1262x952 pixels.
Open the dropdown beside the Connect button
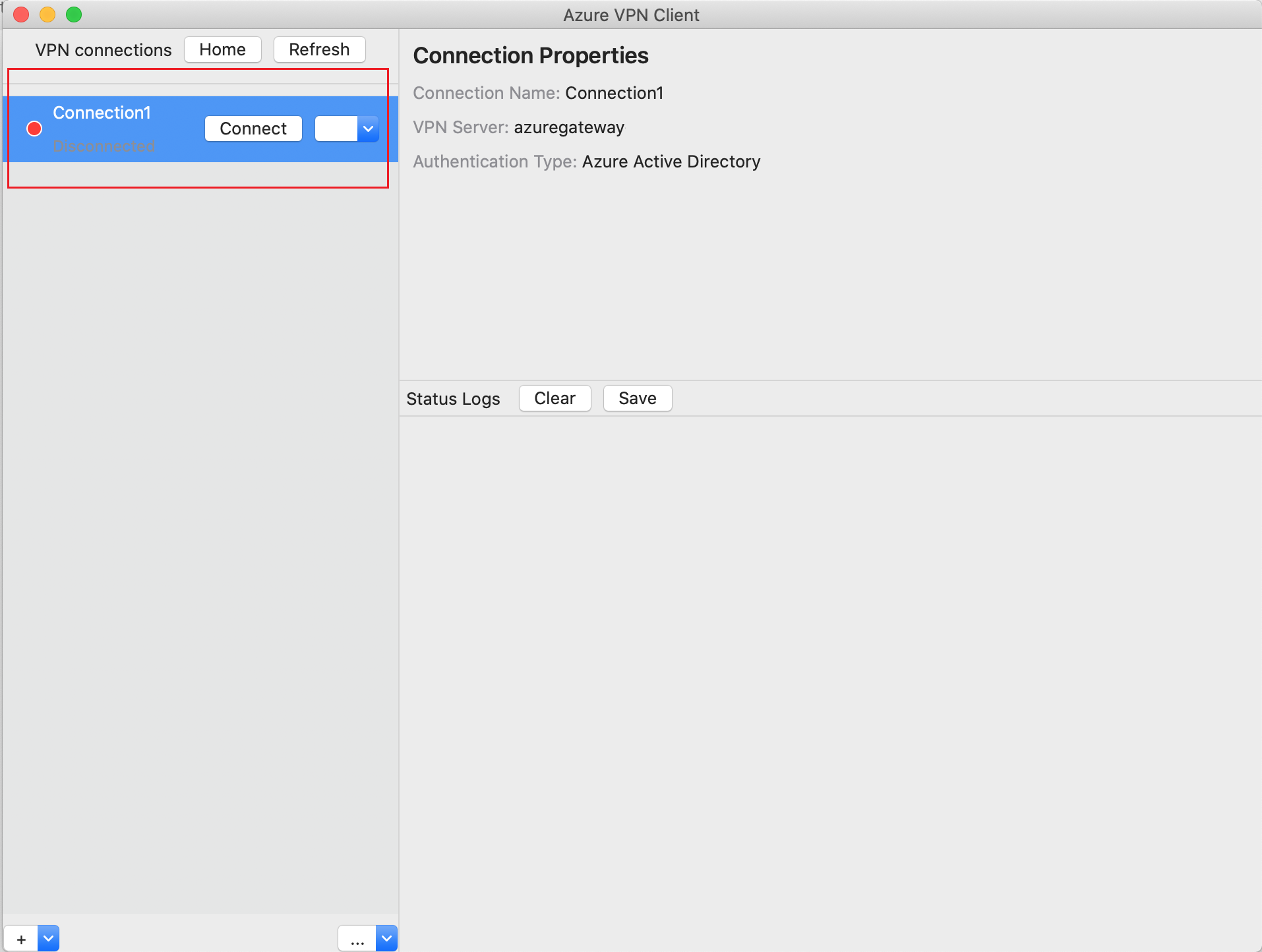tap(368, 129)
